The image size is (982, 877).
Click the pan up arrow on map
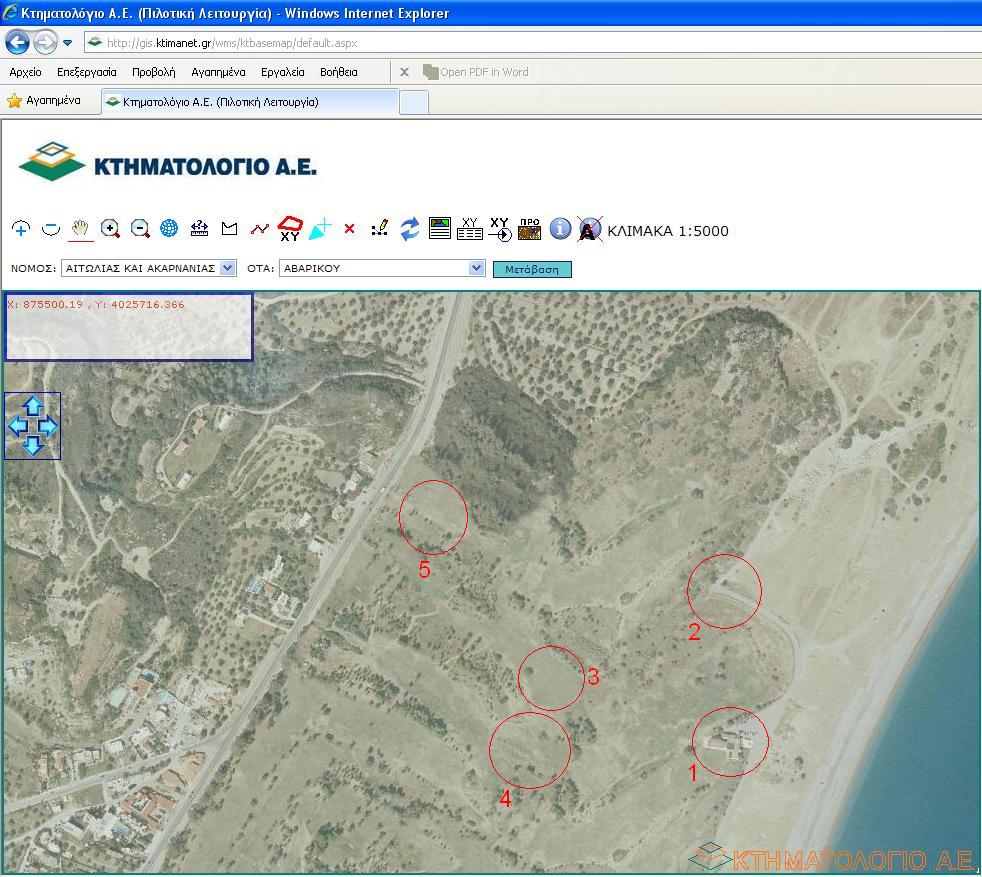[32, 406]
